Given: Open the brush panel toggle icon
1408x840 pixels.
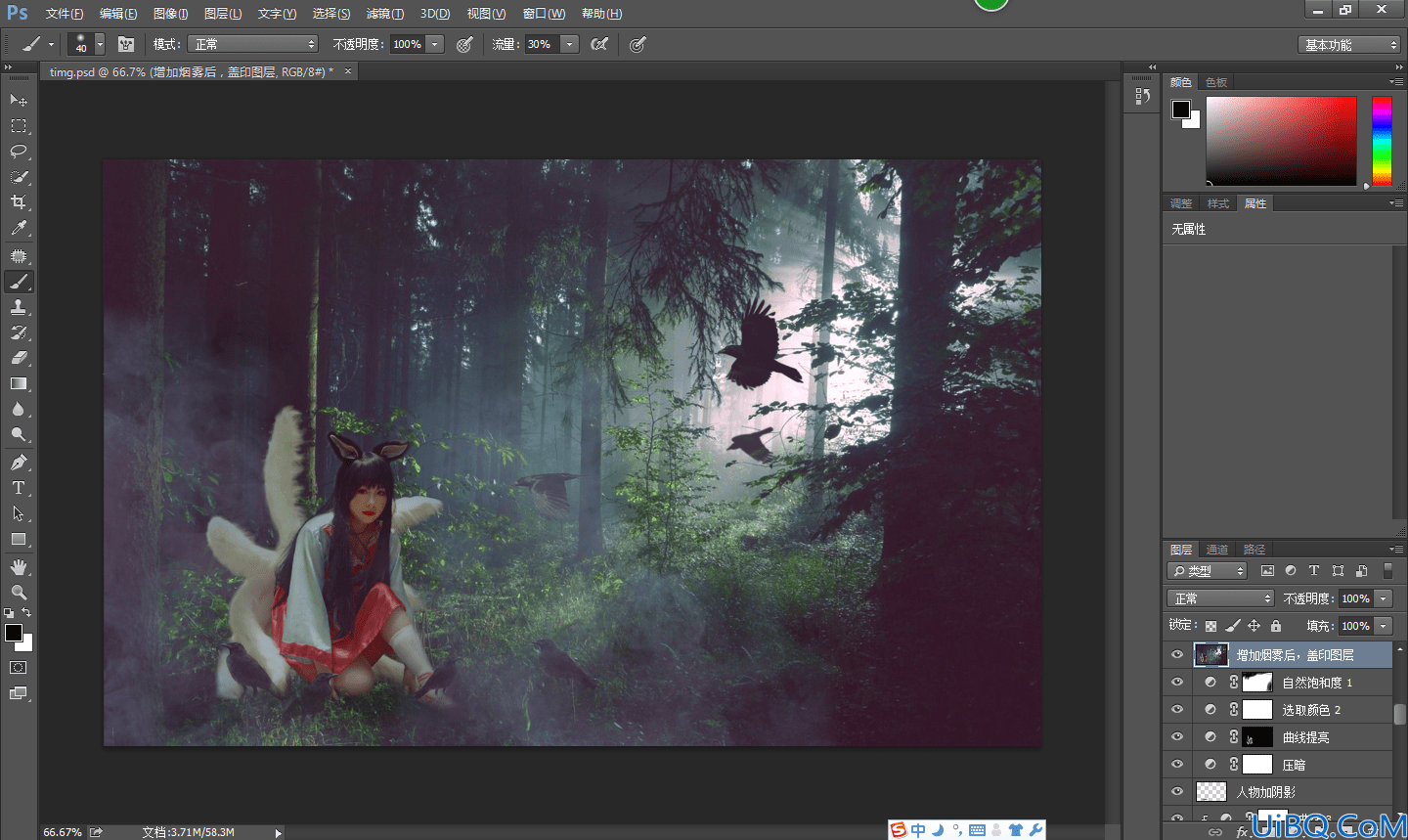Looking at the screenshot, I should tap(126, 44).
